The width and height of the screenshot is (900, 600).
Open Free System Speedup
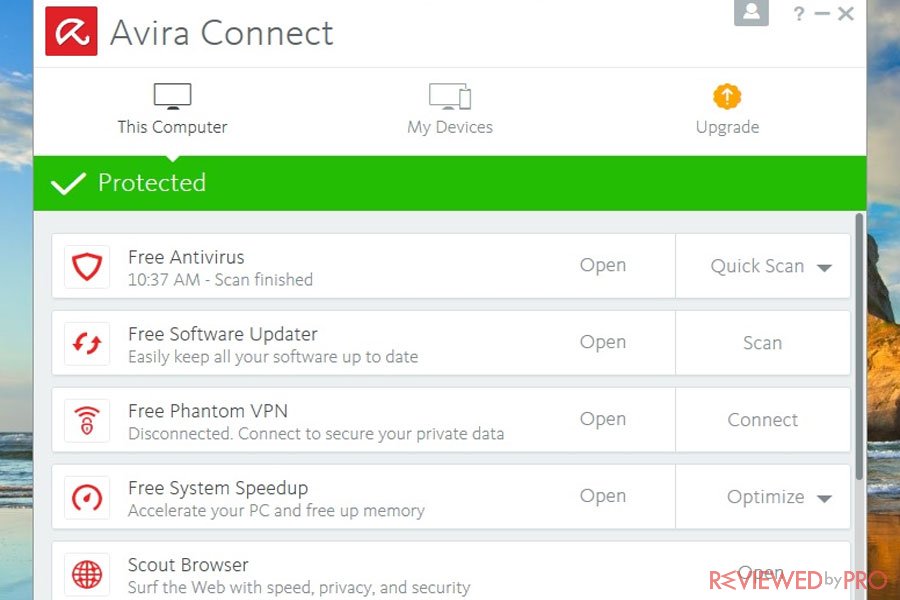click(x=603, y=496)
